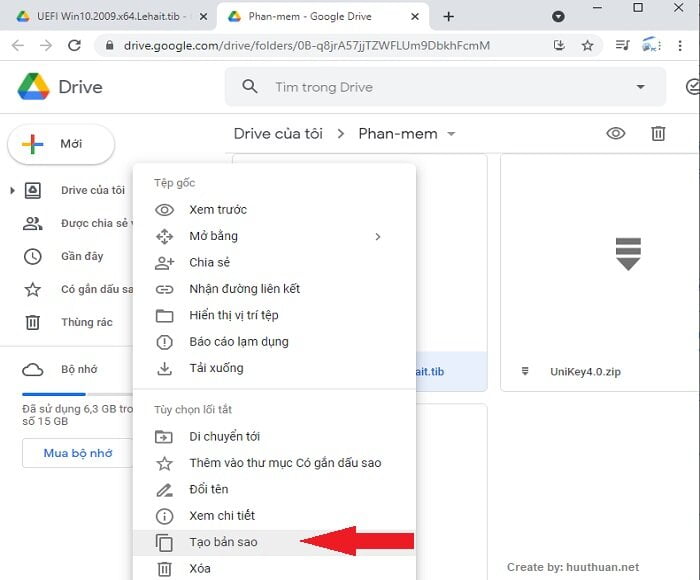Click the trash icon in the folder toolbar
This screenshot has width=700, height=580.
coord(658,133)
